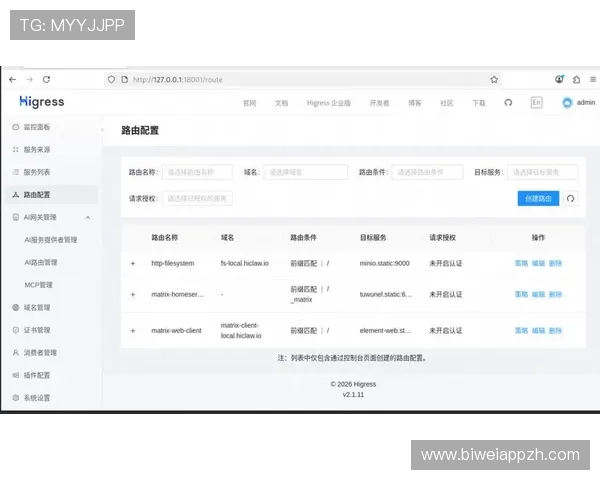The image size is (600, 480).
Task: Open MCP管理 submenu item
Action: point(38,285)
